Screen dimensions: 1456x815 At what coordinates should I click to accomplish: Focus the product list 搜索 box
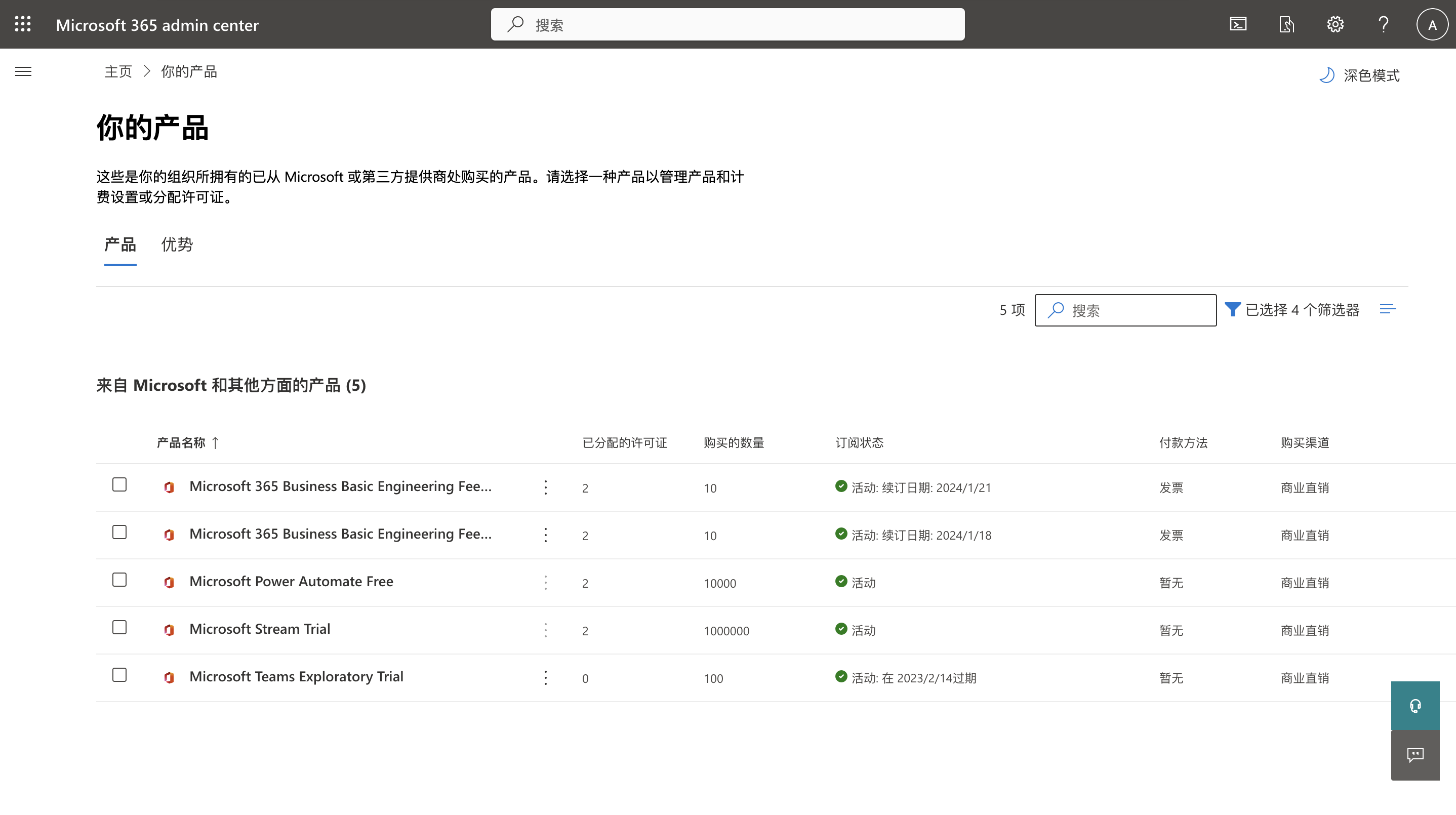[x=1125, y=310]
